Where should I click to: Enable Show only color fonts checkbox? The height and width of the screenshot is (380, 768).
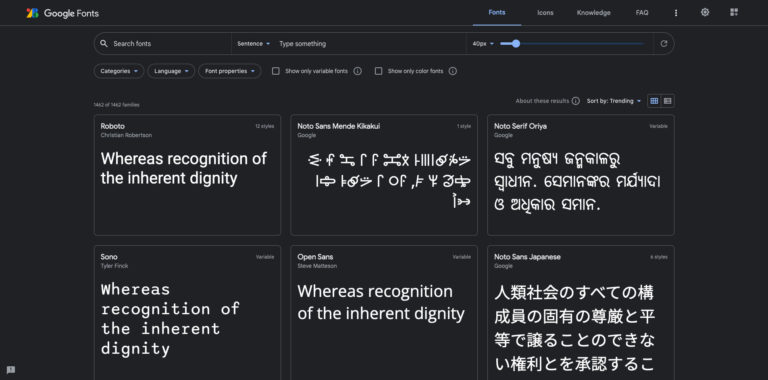coord(378,71)
